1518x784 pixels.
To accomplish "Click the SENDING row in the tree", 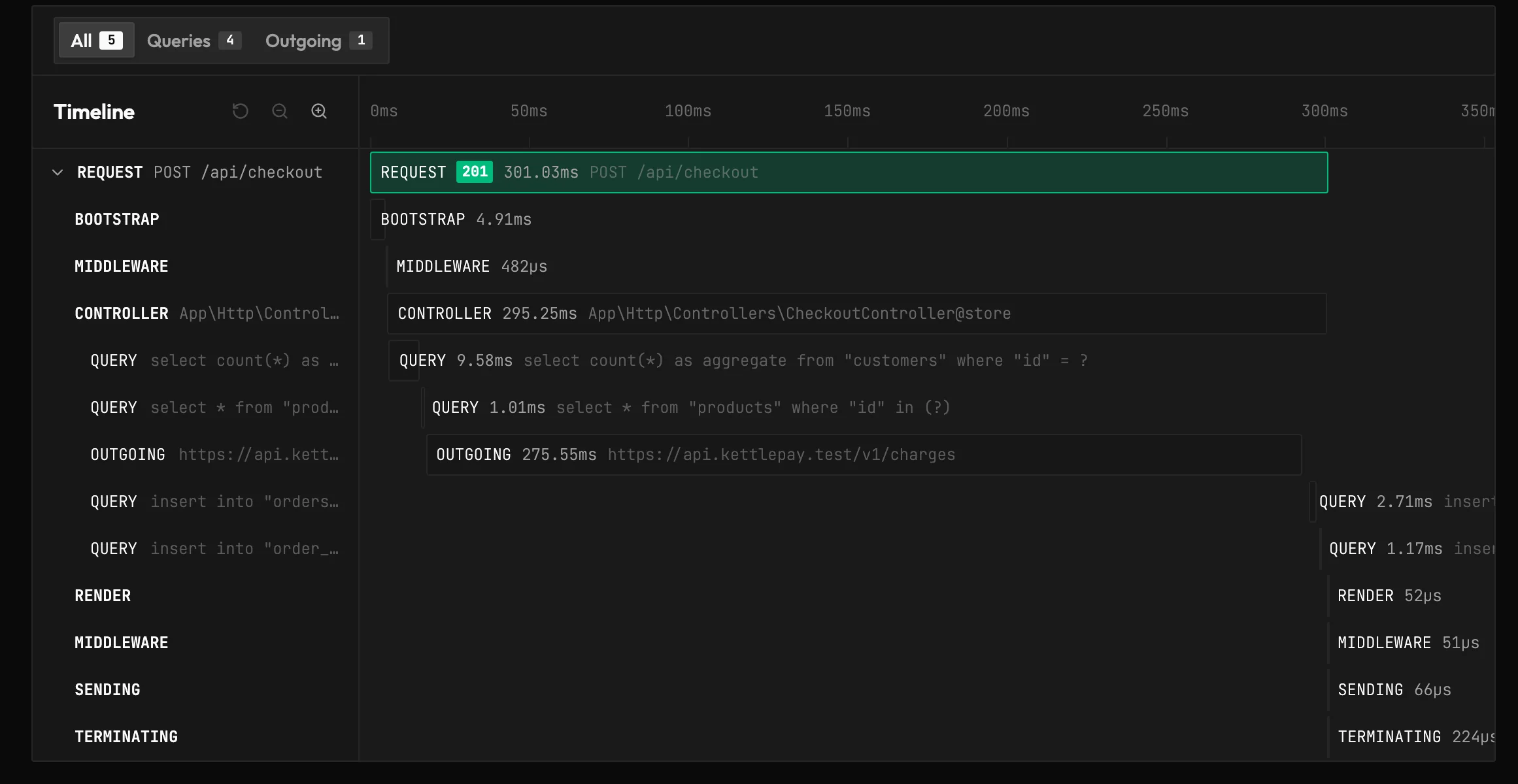I will click(195, 690).
